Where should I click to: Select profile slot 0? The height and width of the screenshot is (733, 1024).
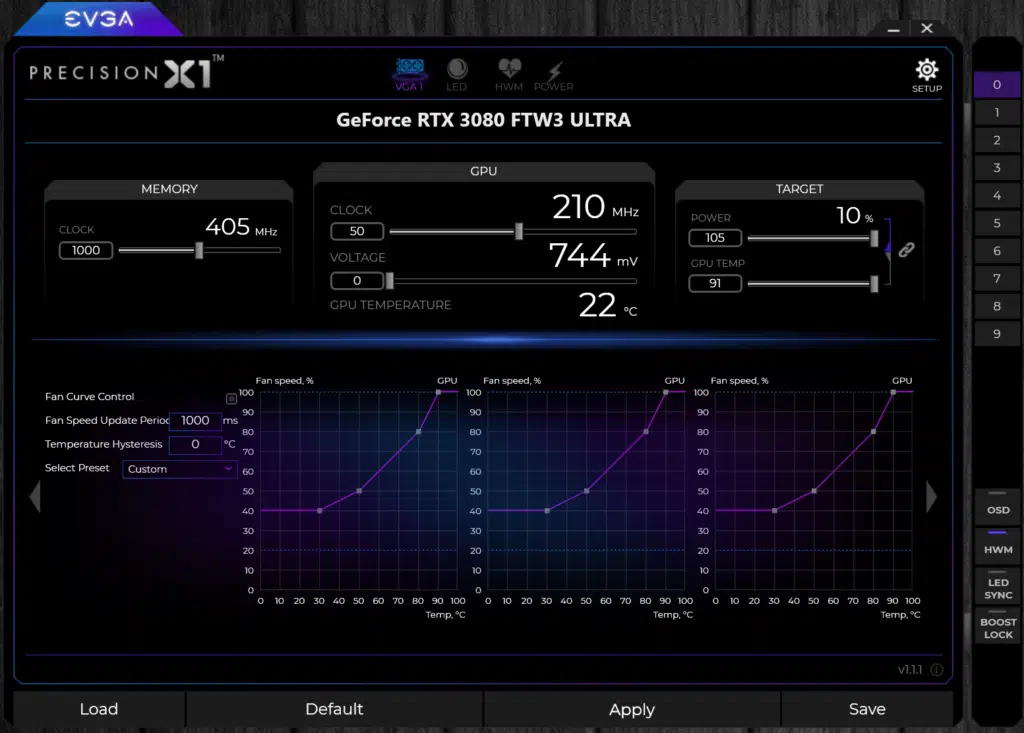pos(997,84)
